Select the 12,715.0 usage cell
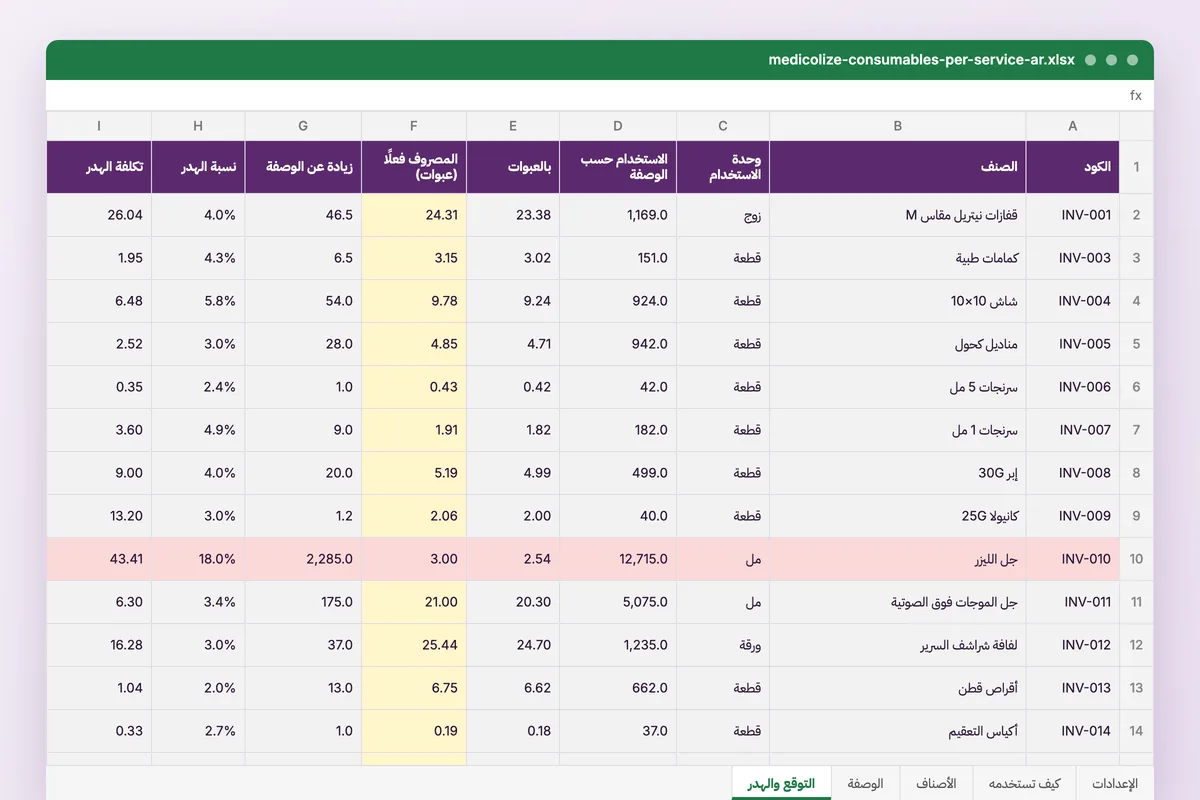1200x800 pixels. click(618, 559)
